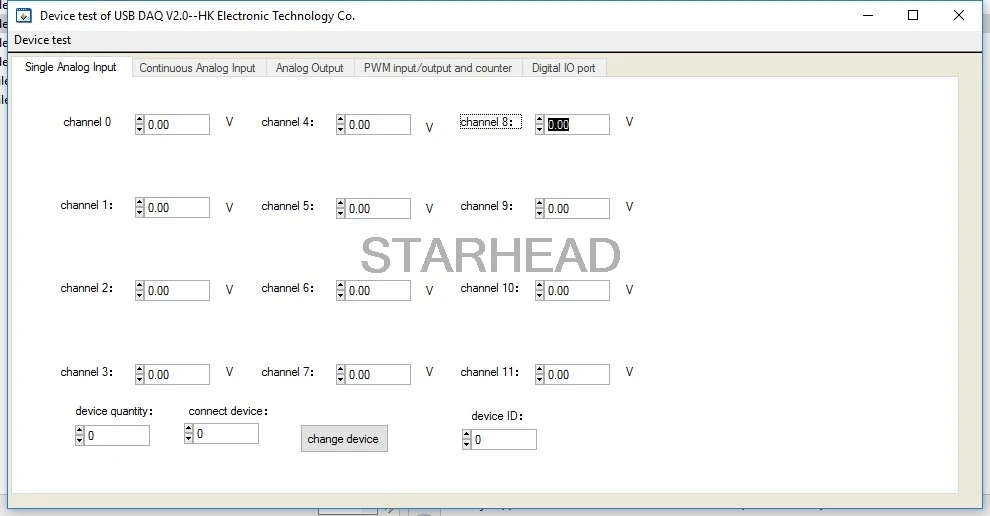Decrease device quantity with down arrow

point(79,440)
